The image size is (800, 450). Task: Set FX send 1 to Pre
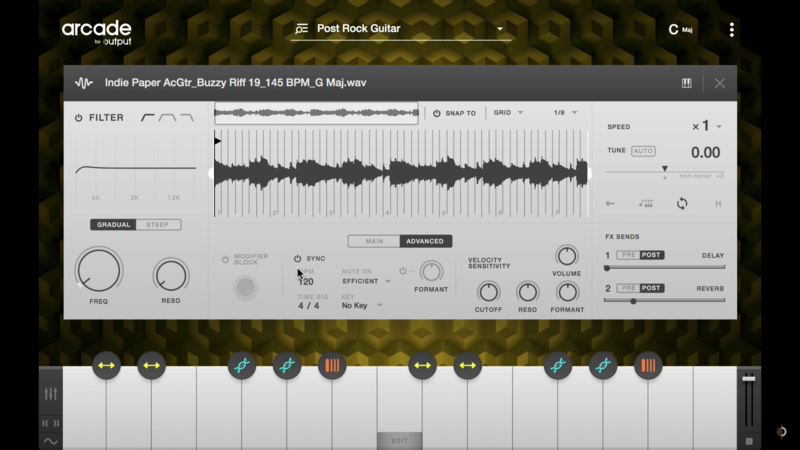(628, 255)
